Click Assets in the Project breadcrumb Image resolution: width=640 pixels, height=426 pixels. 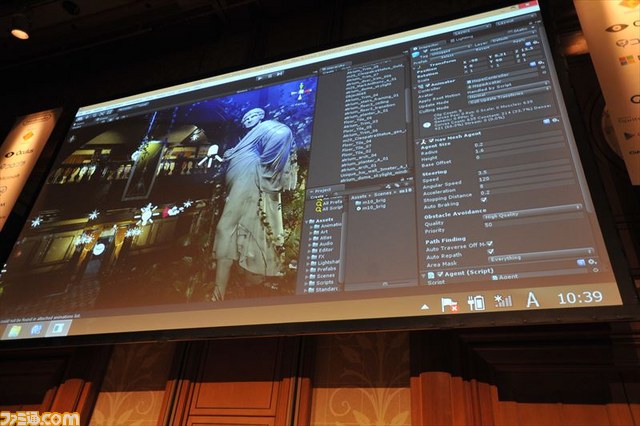tap(359, 196)
